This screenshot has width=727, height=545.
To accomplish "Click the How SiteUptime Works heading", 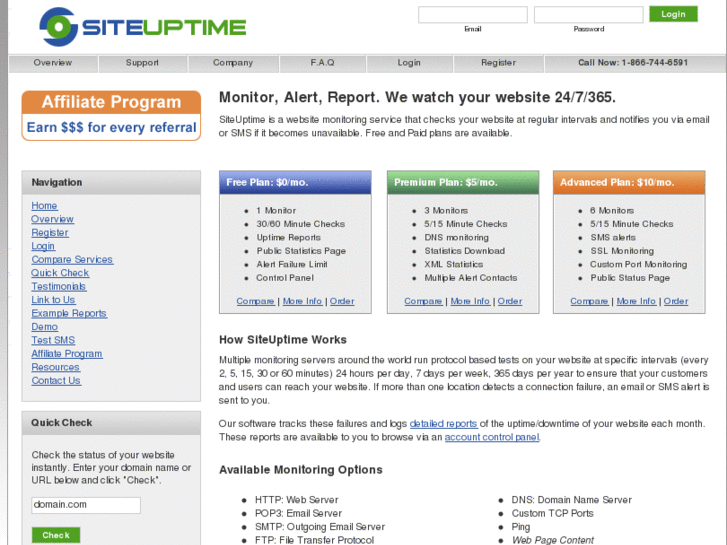I will coord(283,340).
